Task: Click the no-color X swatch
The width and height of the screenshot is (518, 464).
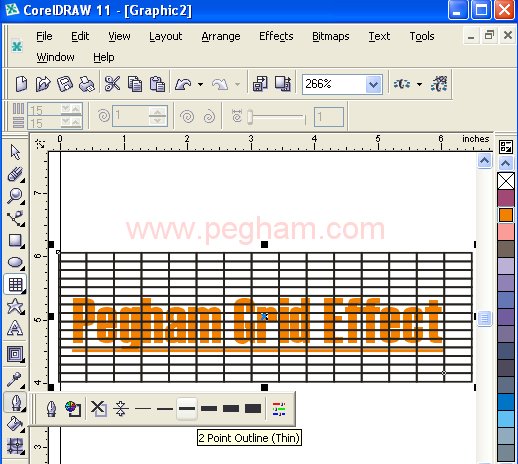Action: (x=506, y=181)
